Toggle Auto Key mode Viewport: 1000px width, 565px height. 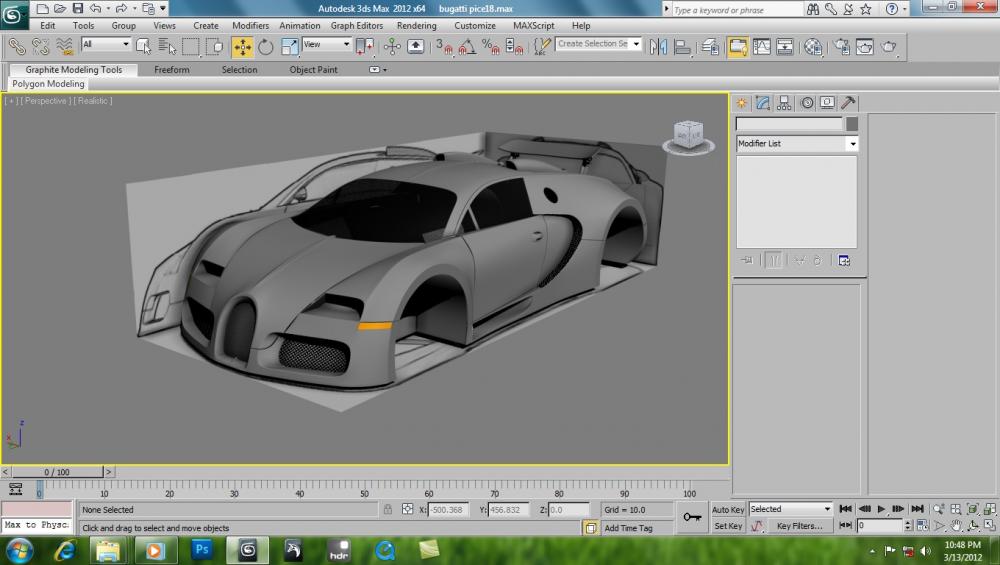(728, 510)
